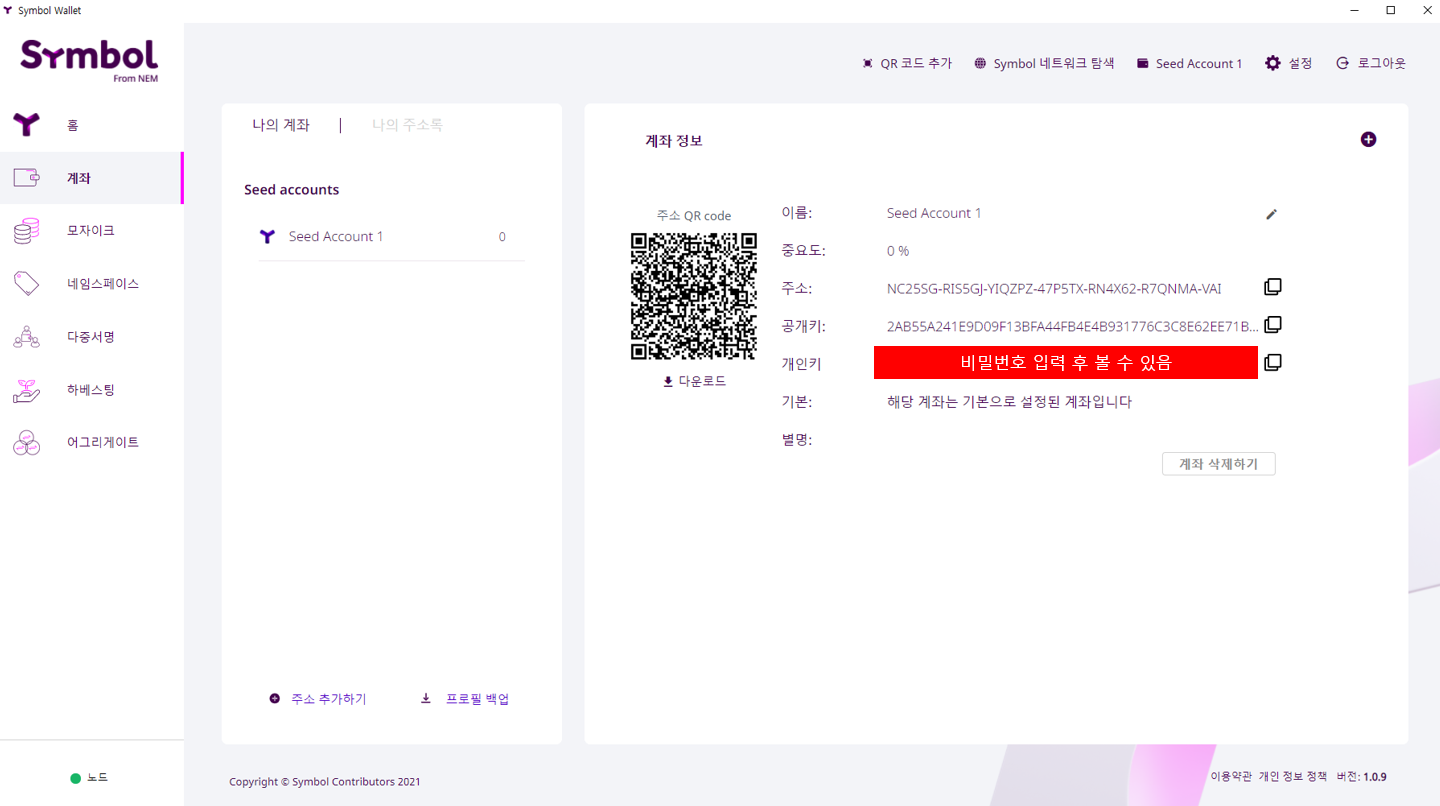Click the public key value 2AB55A241E9D

1073,326
